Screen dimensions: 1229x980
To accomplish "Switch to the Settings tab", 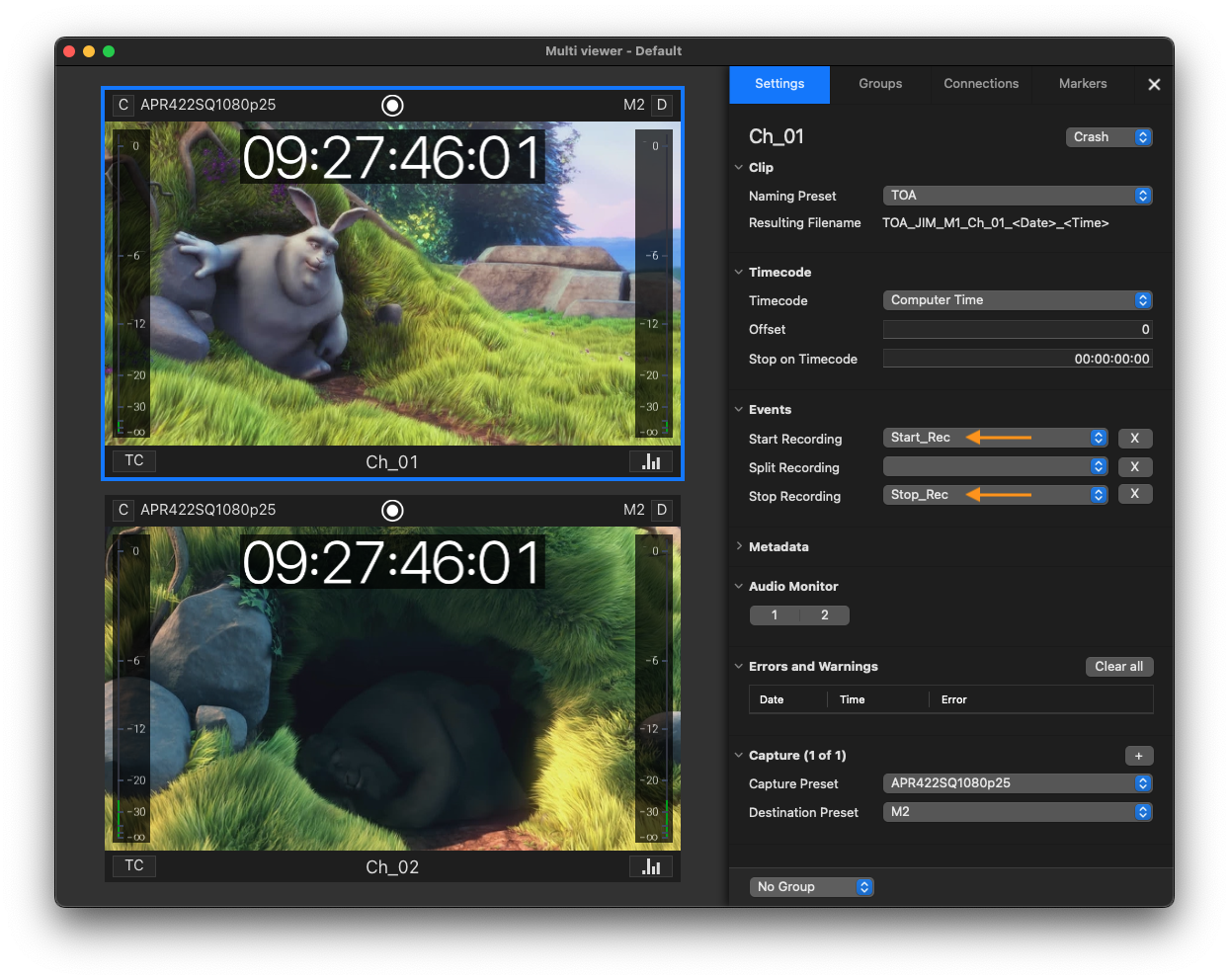I will click(x=779, y=84).
